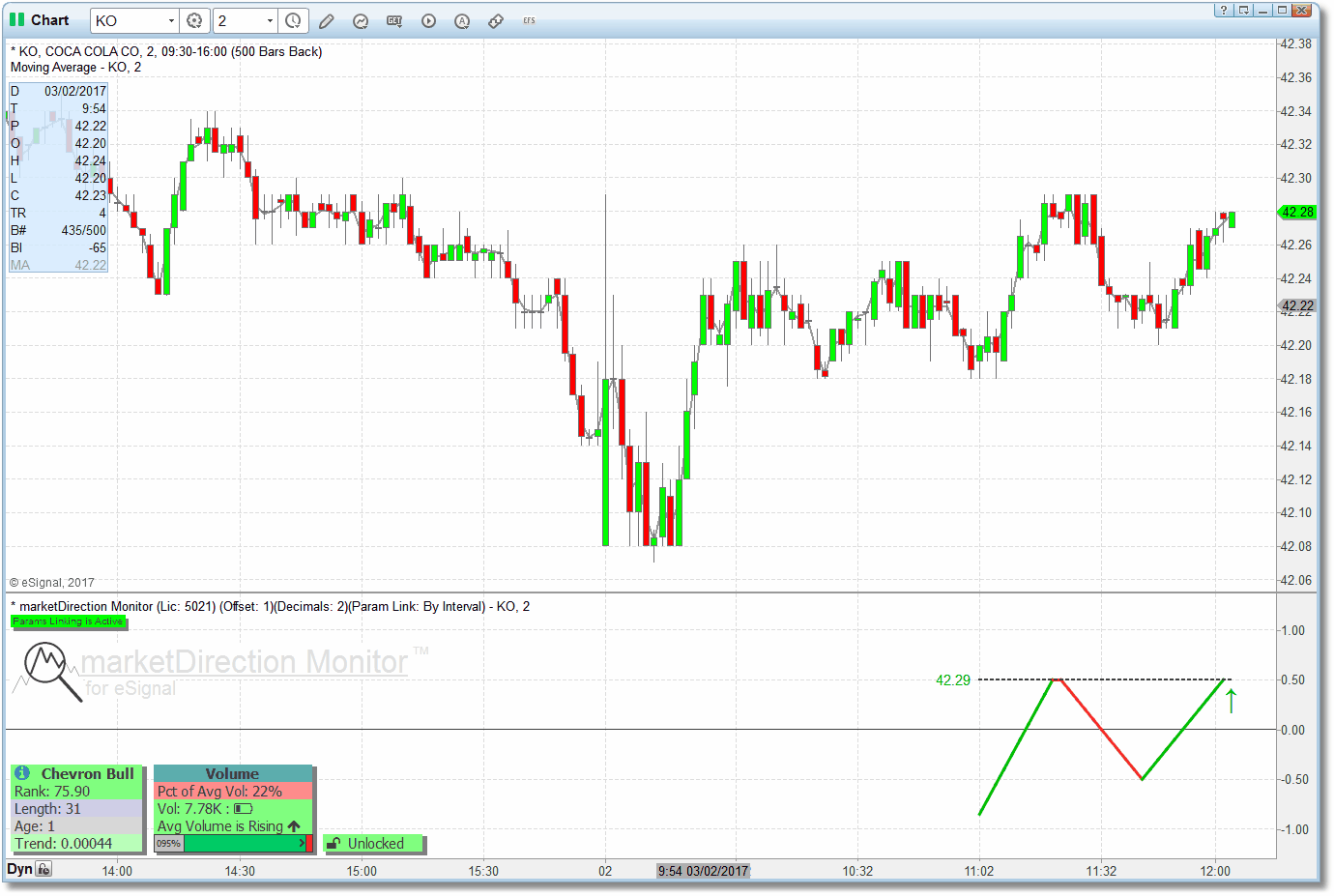Click the marketDirection Monitor study title
This screenshot has height=896, width=1334.
point(270,606)
